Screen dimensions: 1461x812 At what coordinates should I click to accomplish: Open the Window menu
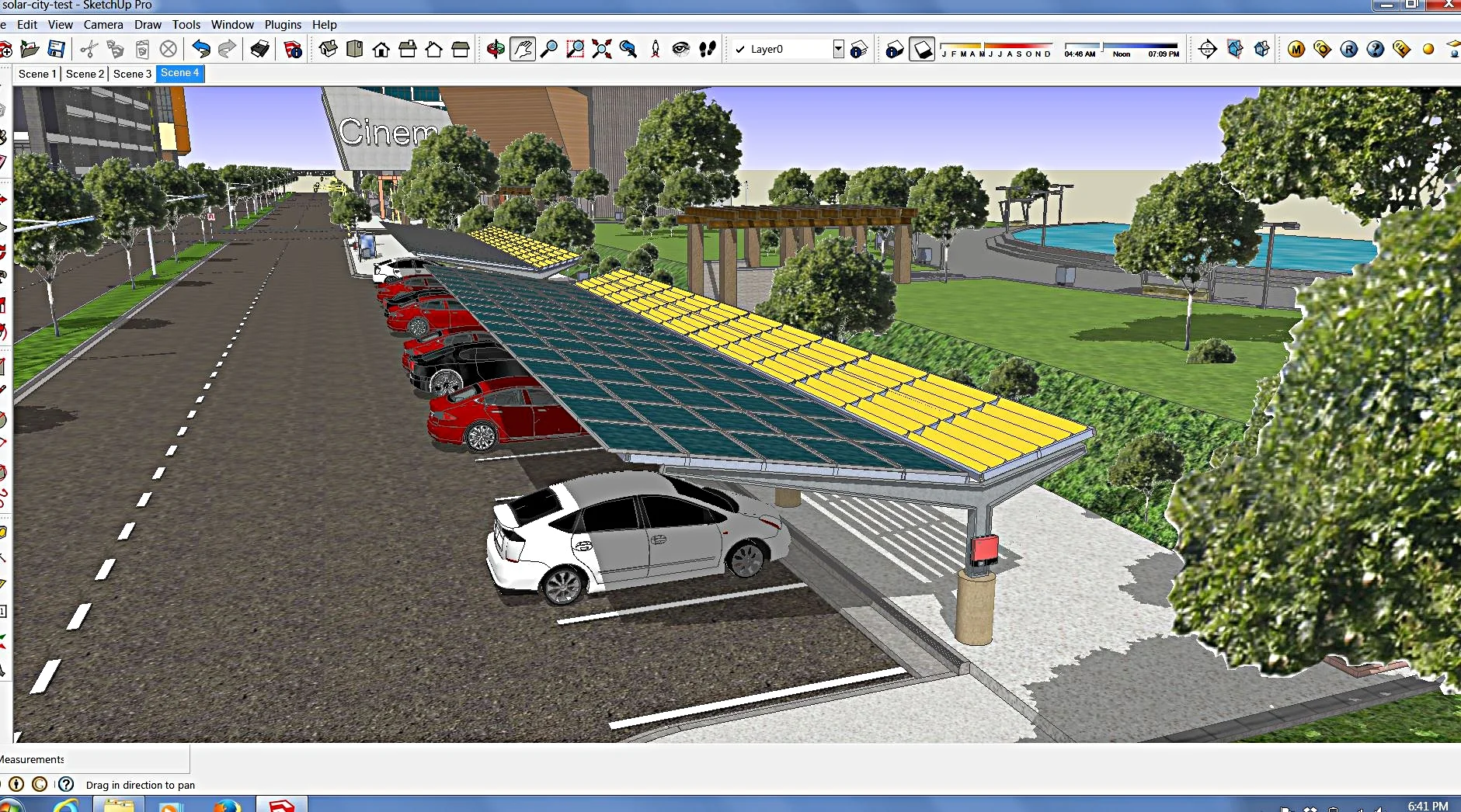click(232, 25)
